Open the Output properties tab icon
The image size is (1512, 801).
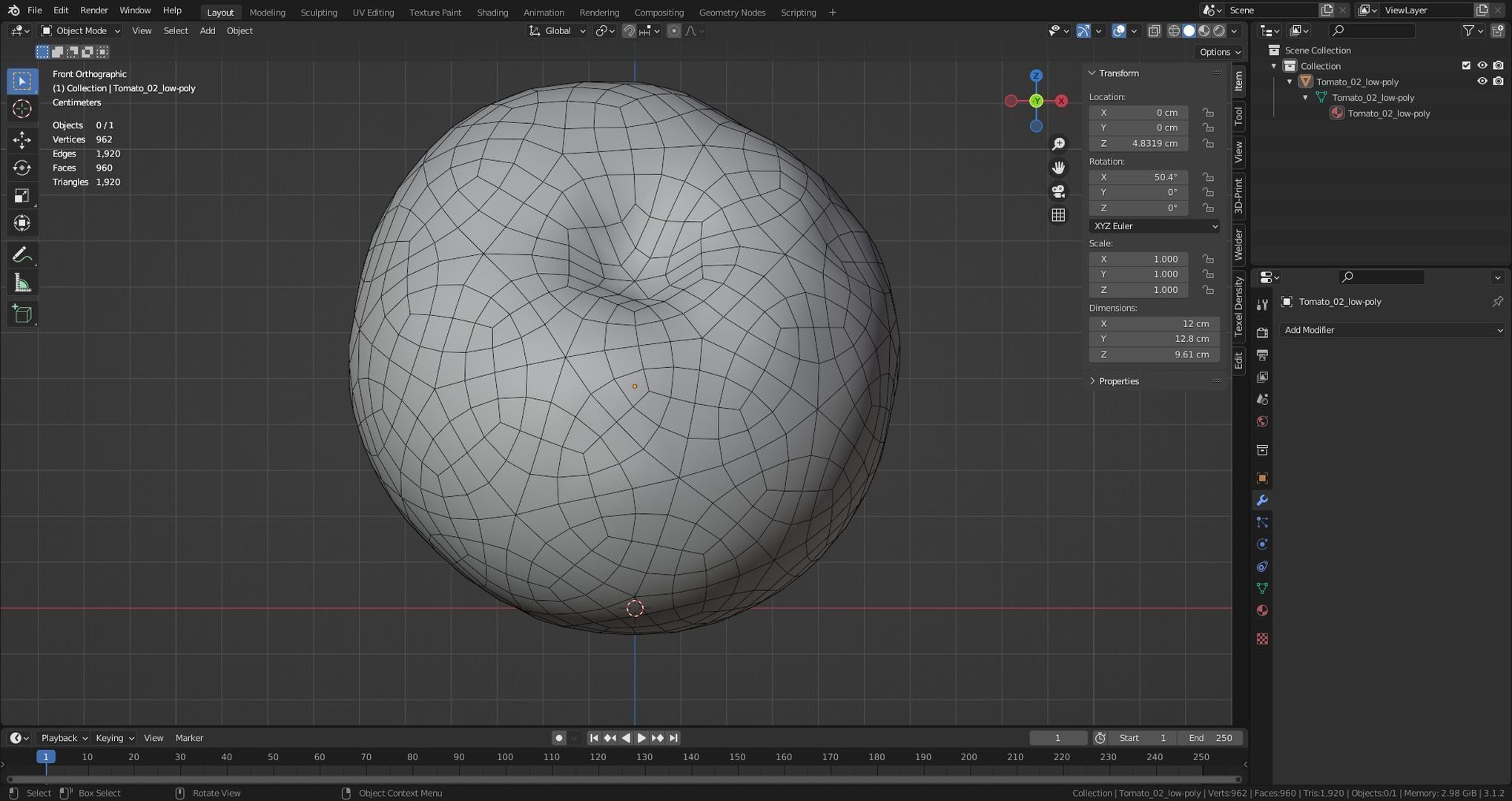click(1262, 355)
